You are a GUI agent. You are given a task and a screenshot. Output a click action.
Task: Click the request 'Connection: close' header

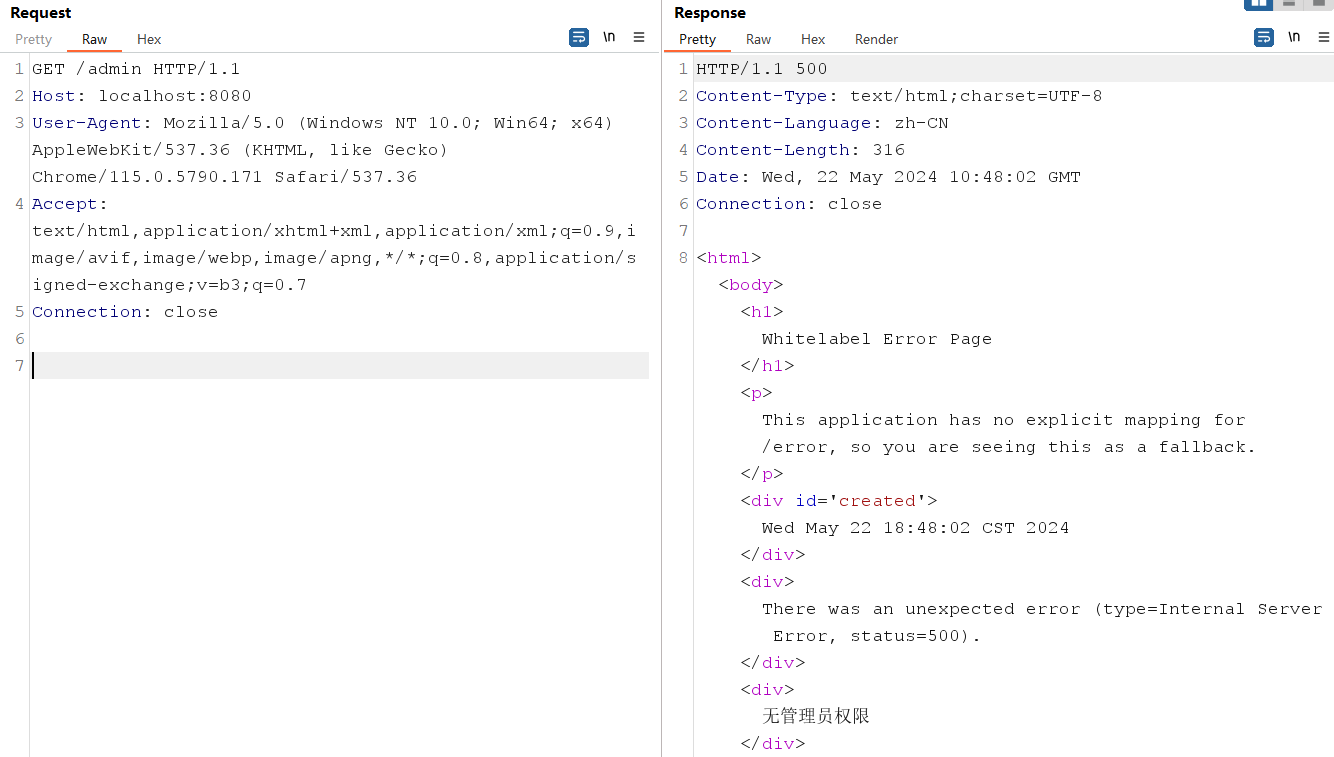click(125, 312)
